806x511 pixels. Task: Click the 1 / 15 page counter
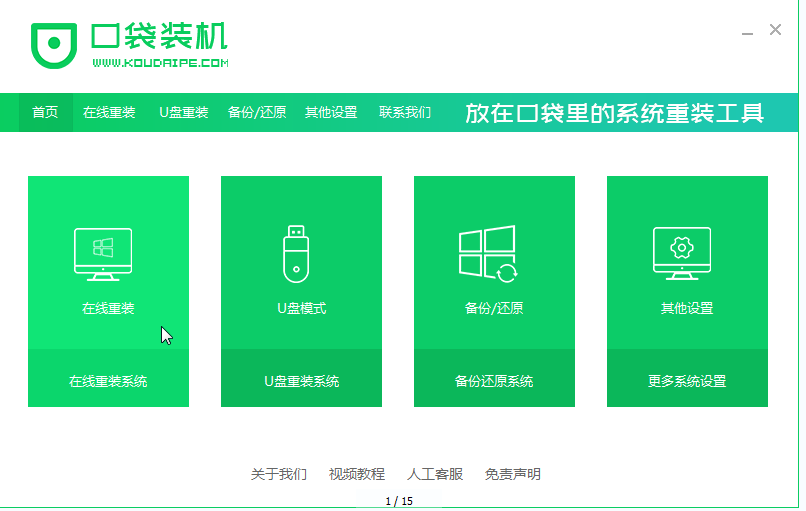tap(399, 501)
